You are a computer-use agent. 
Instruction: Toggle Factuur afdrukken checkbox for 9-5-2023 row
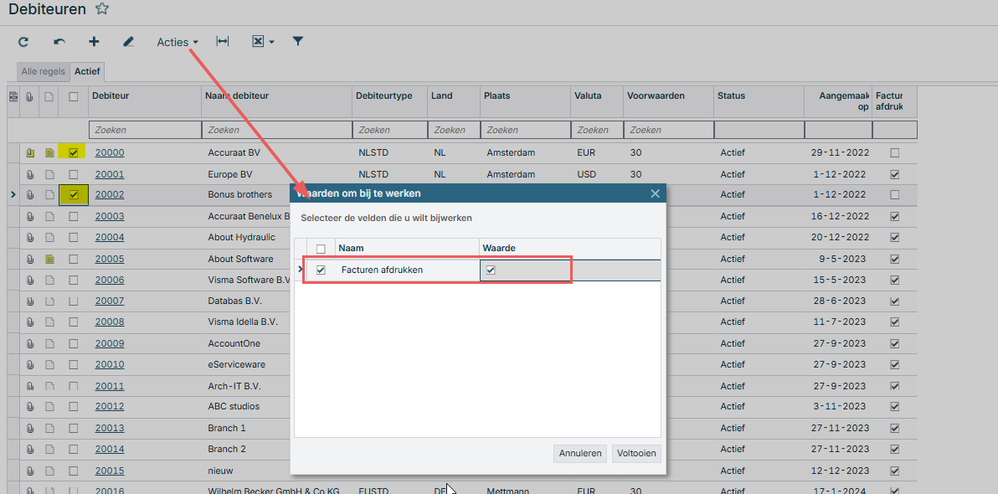(895, 259)
